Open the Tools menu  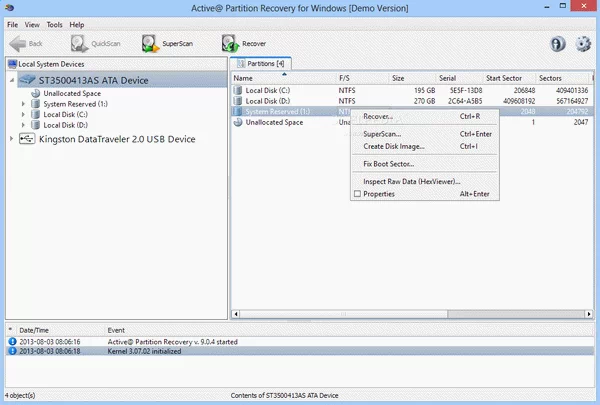[54, 23]
